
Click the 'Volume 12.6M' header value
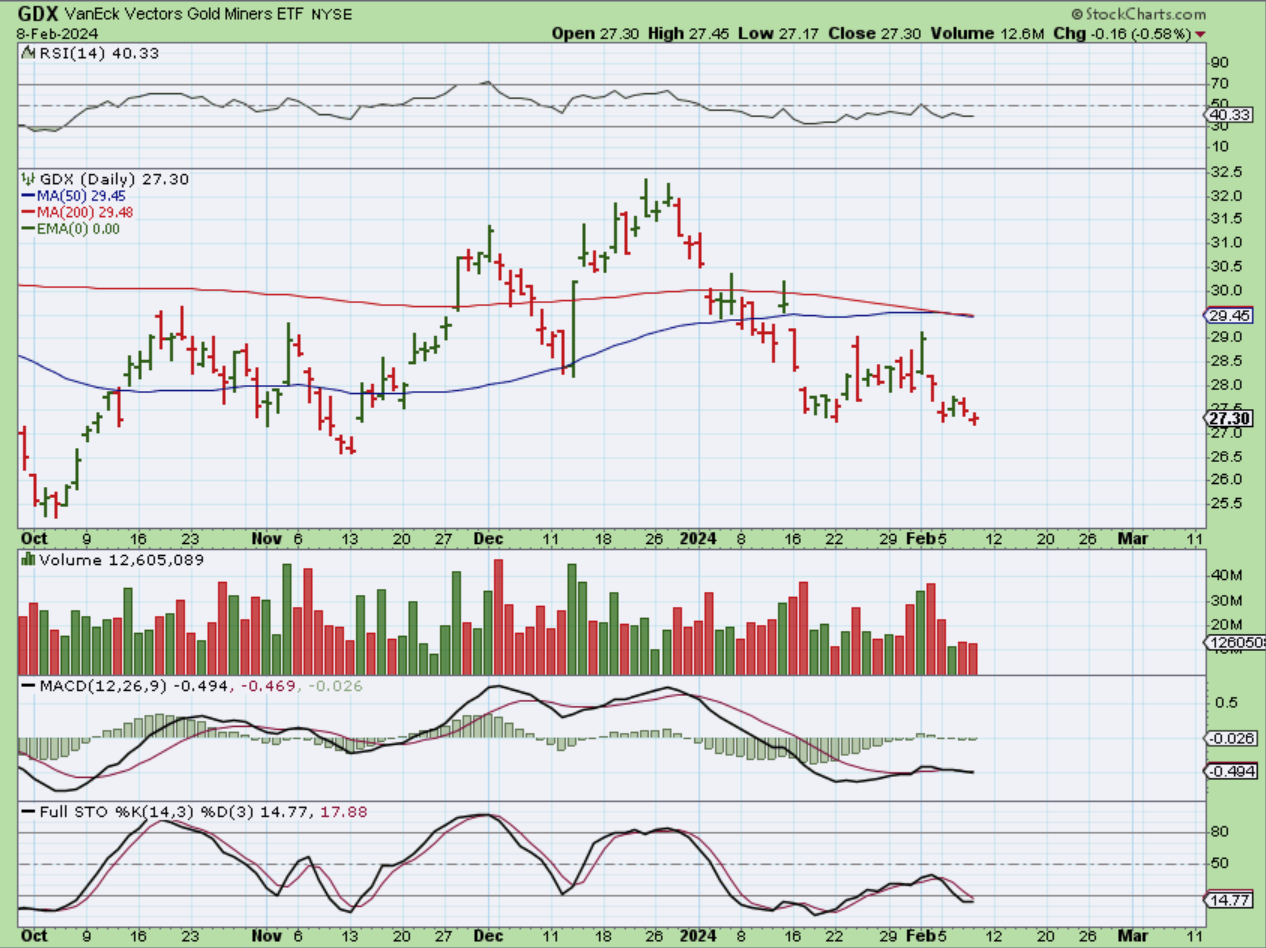[988, 33]
